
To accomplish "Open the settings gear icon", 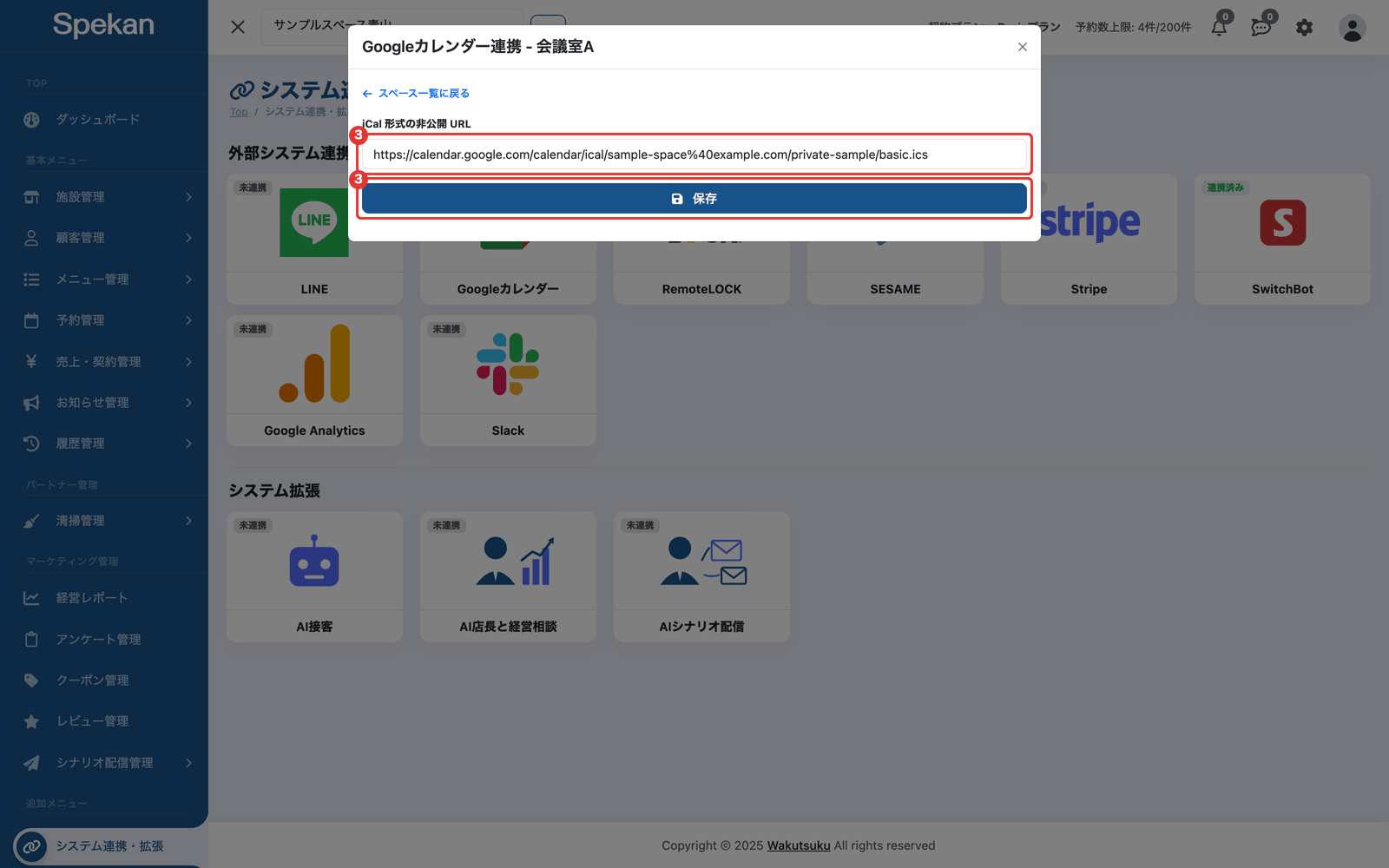I will coord(1304,28).
